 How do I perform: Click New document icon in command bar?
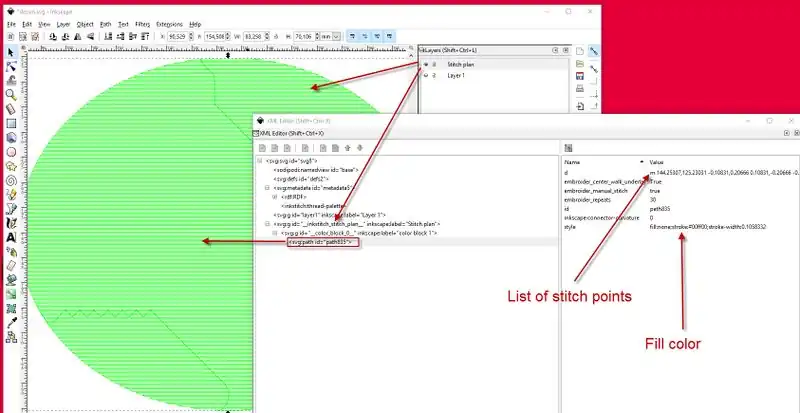pyautogui.click(x=580, y=52)
